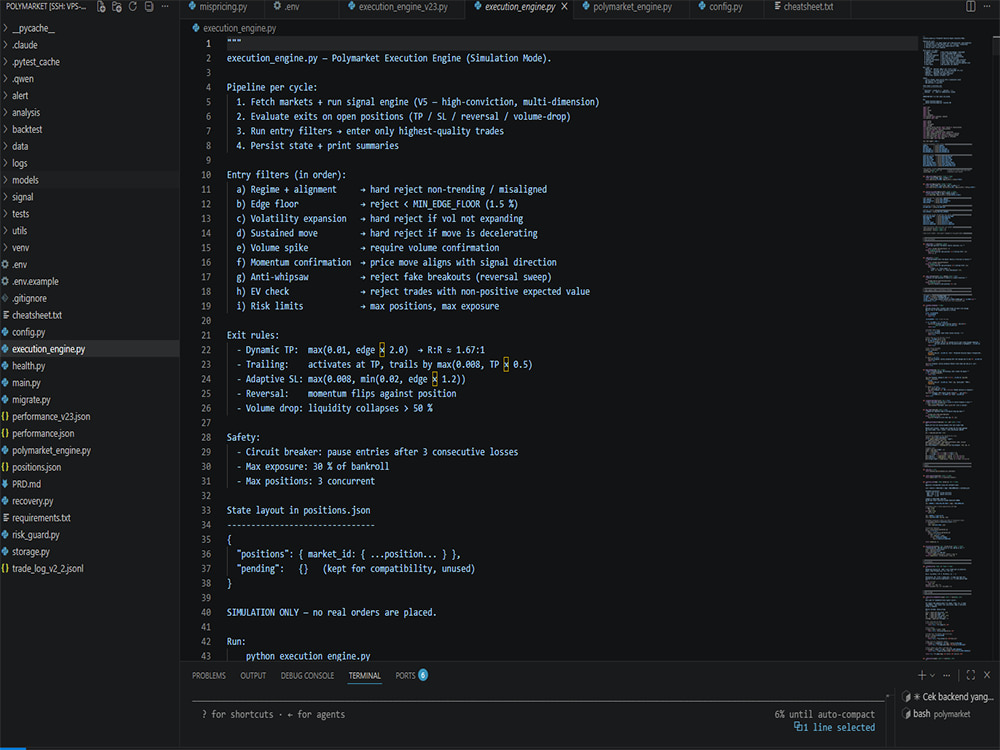Expand the logs folder
Viewport: 1000px width, 750px height.
[90, 163]
